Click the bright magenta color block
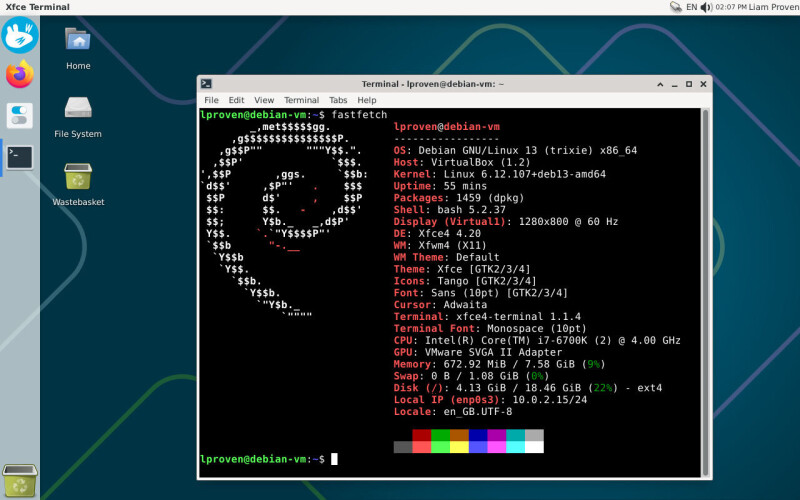800x500 pixels. (496, 447)
